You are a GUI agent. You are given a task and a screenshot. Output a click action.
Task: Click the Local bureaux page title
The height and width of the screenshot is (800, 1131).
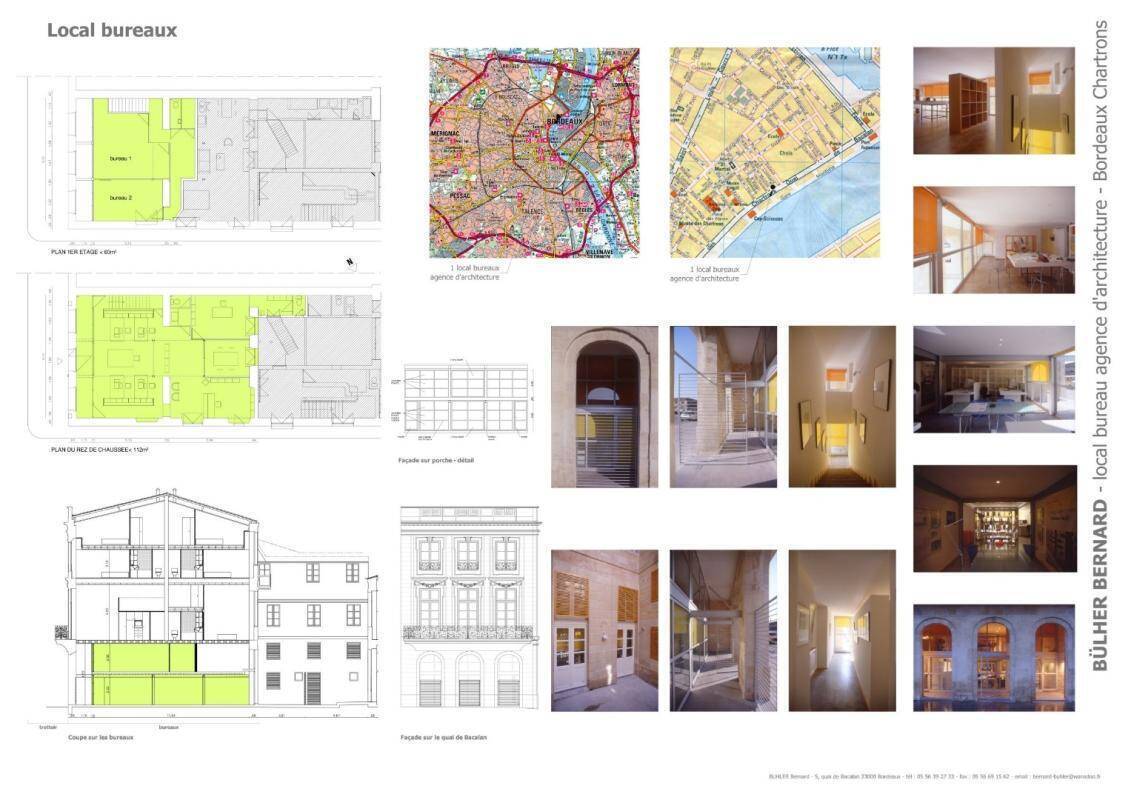[x=112, y=30]
